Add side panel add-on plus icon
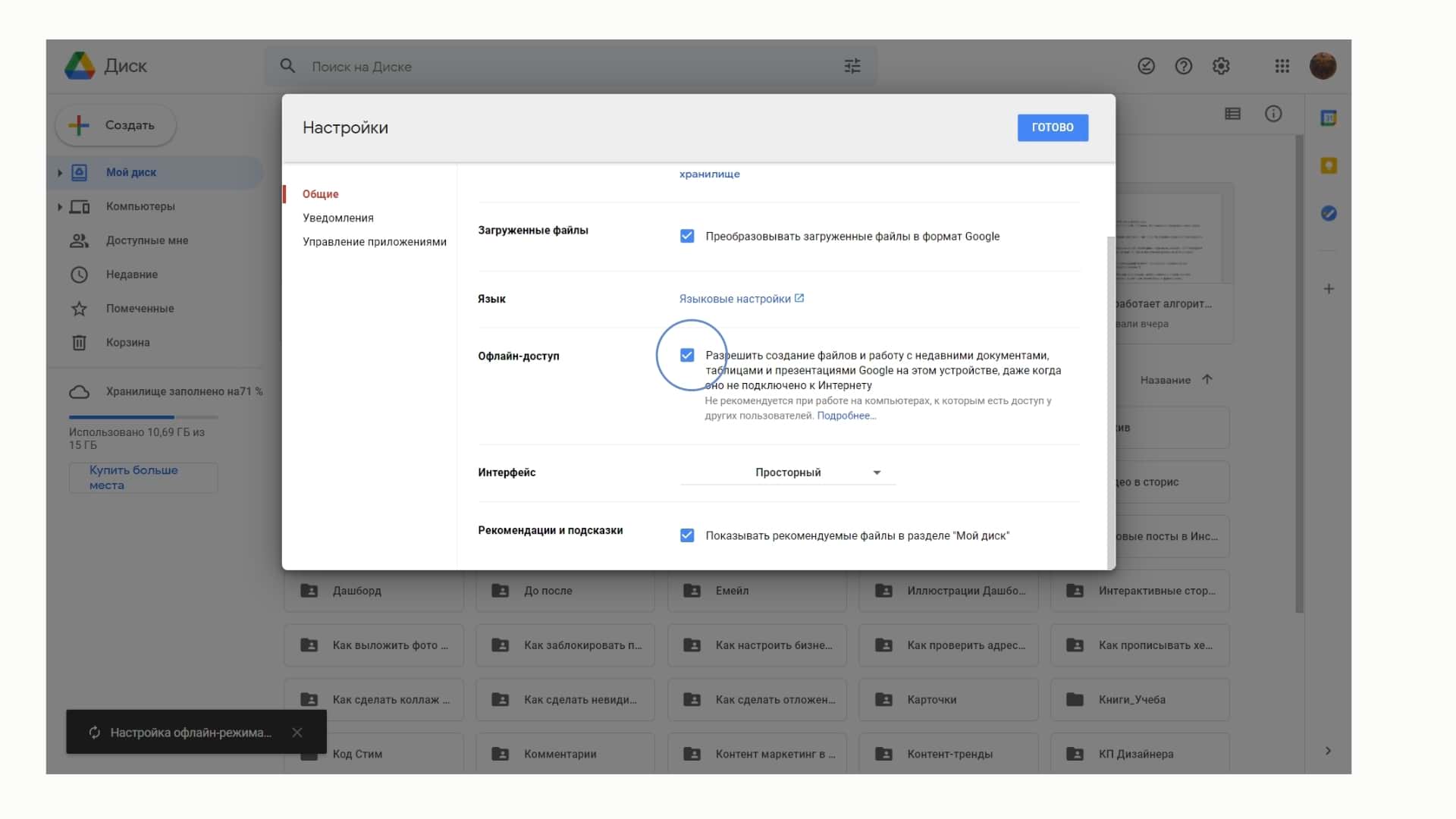 tap(1329, 289)
